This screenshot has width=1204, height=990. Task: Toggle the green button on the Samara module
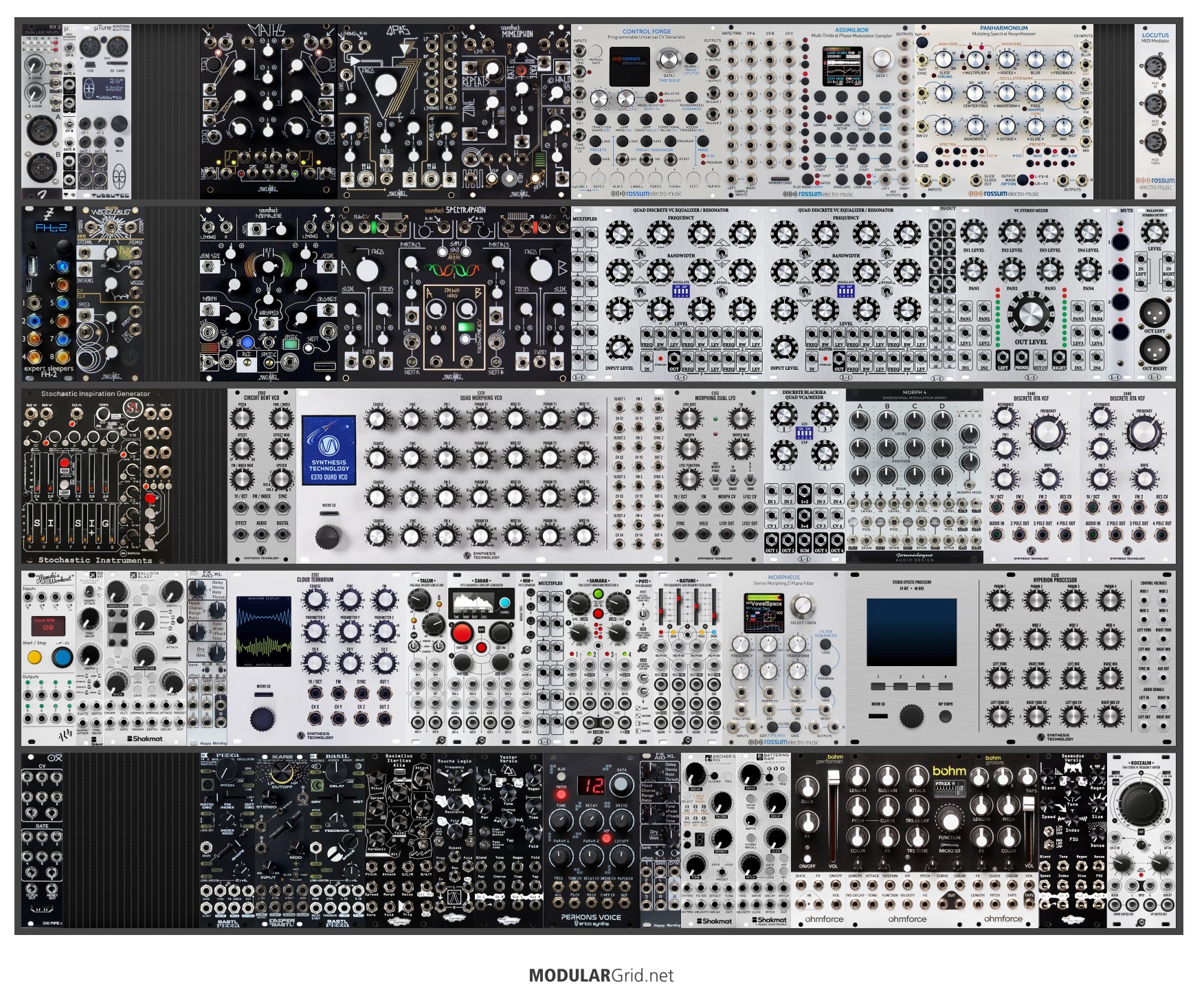598,593
